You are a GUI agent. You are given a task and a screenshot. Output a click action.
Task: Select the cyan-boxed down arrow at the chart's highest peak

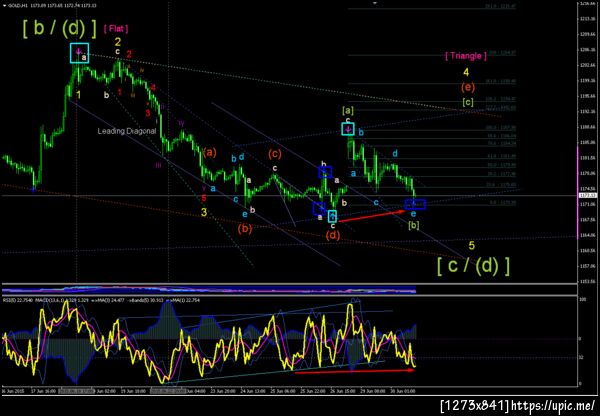[79, 53]
